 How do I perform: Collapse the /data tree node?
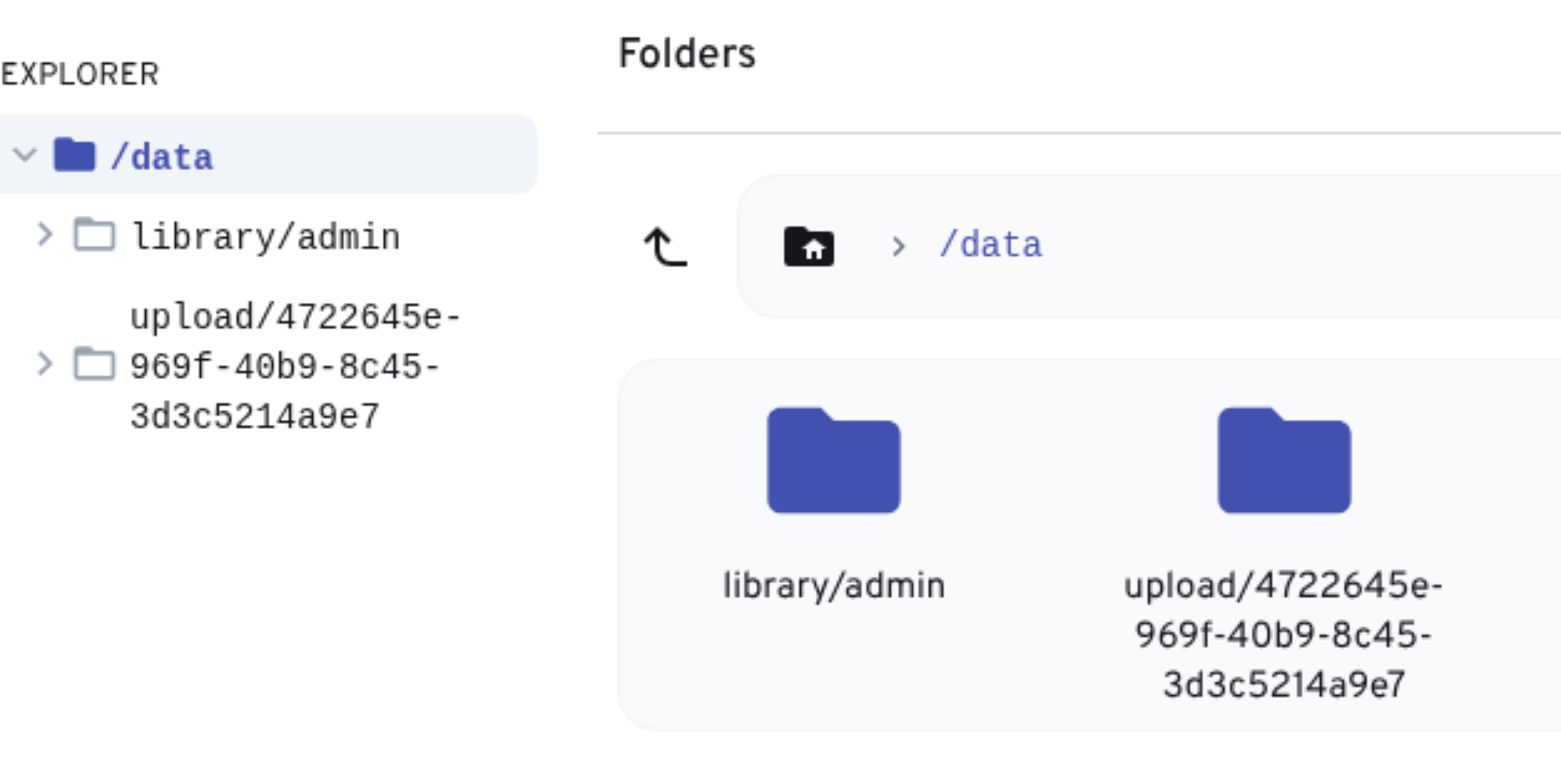(25, 155)
